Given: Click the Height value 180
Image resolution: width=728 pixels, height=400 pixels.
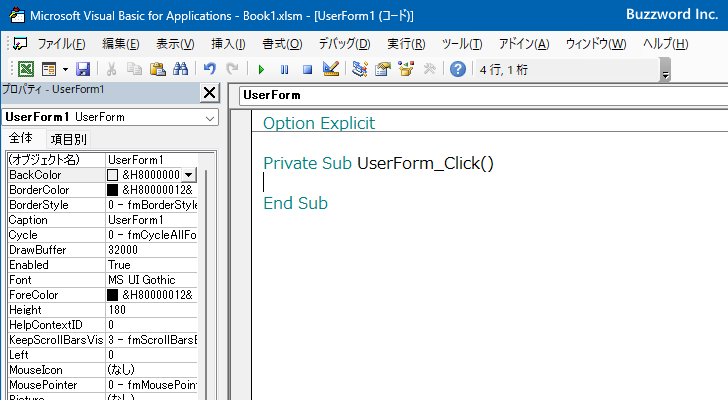Looking at the screenshot, I should pos(117,310).
